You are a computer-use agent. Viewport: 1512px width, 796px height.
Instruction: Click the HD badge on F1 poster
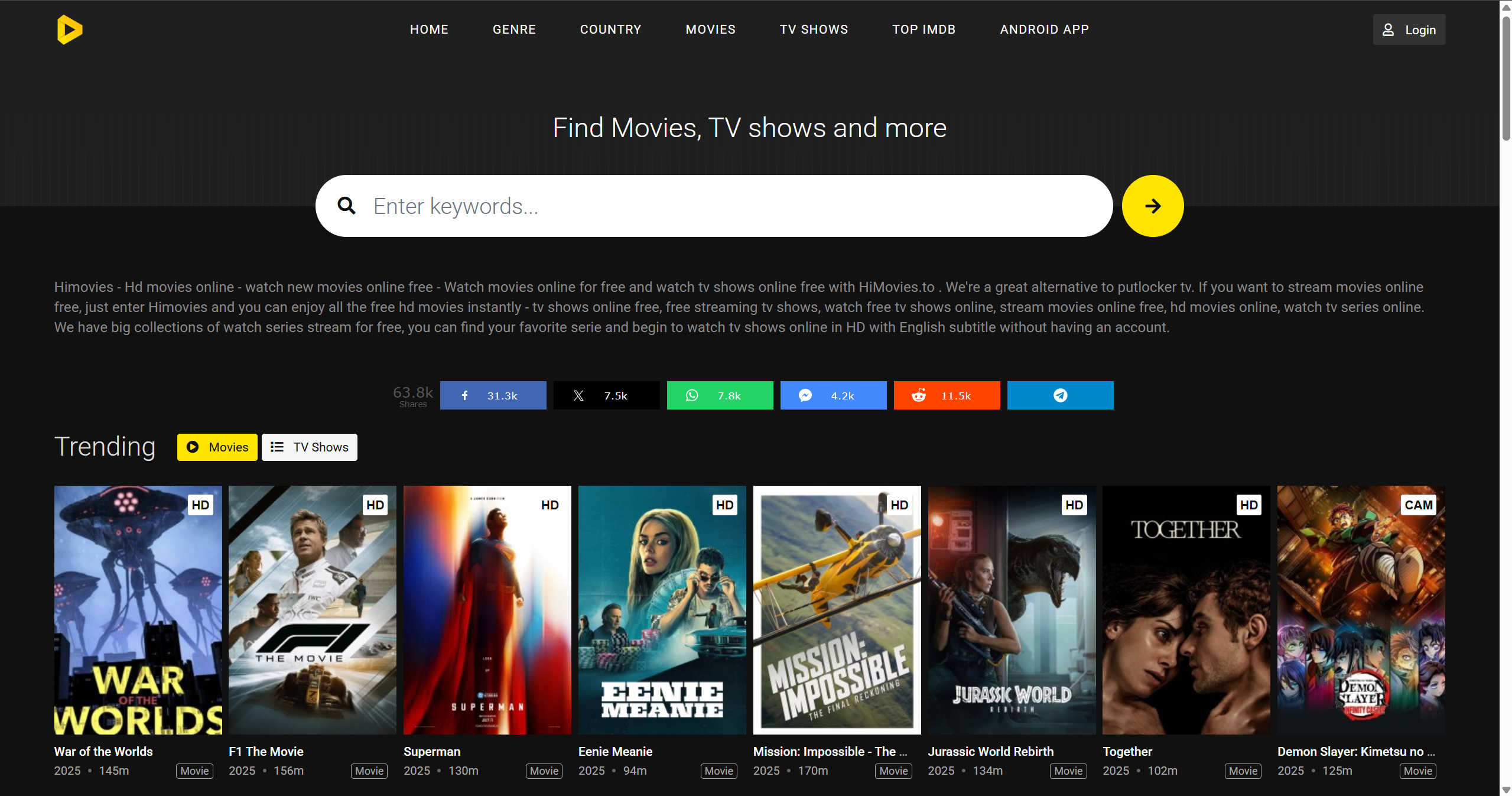coord(375,505)
